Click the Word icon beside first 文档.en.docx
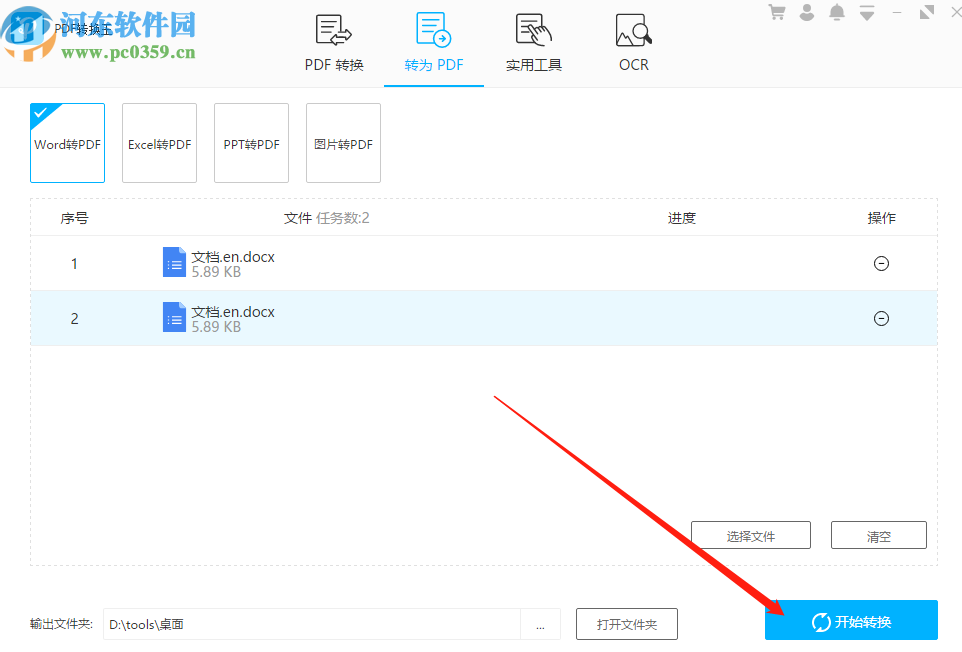Image resolution: width=962 pixels, height=652 pixels. (x=175, y=262)
